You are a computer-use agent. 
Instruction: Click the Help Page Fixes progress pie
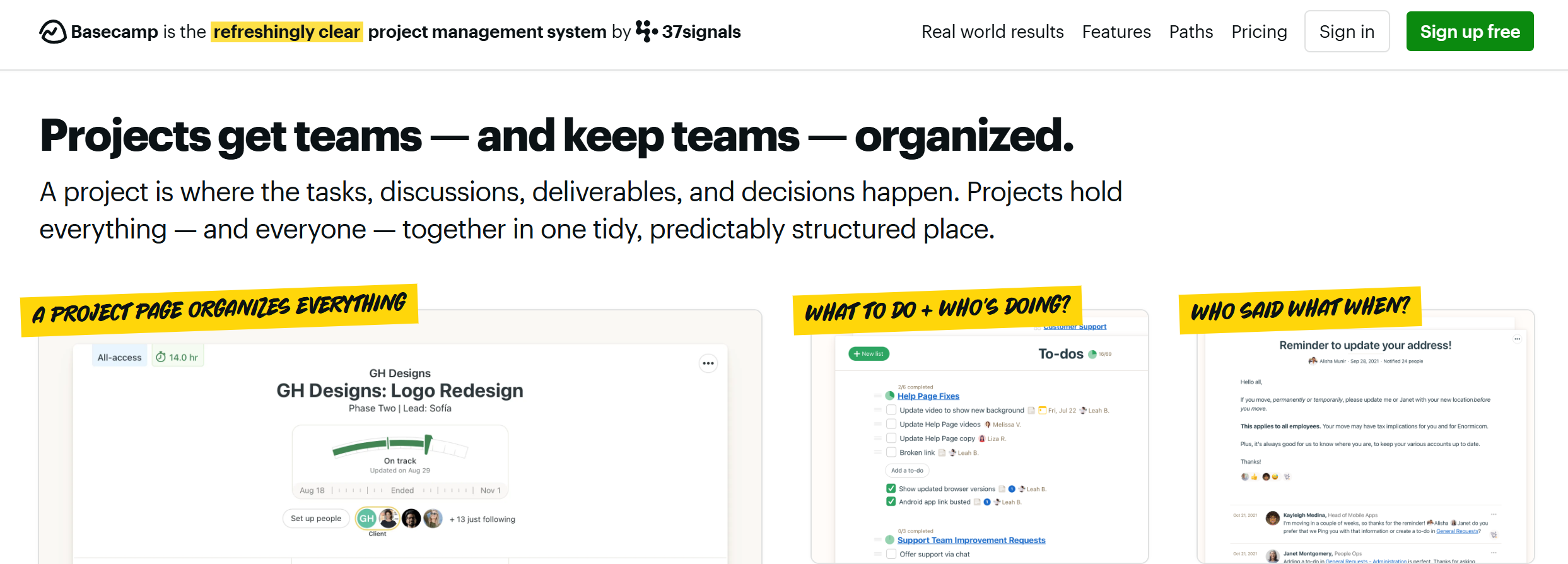[890, 396]
